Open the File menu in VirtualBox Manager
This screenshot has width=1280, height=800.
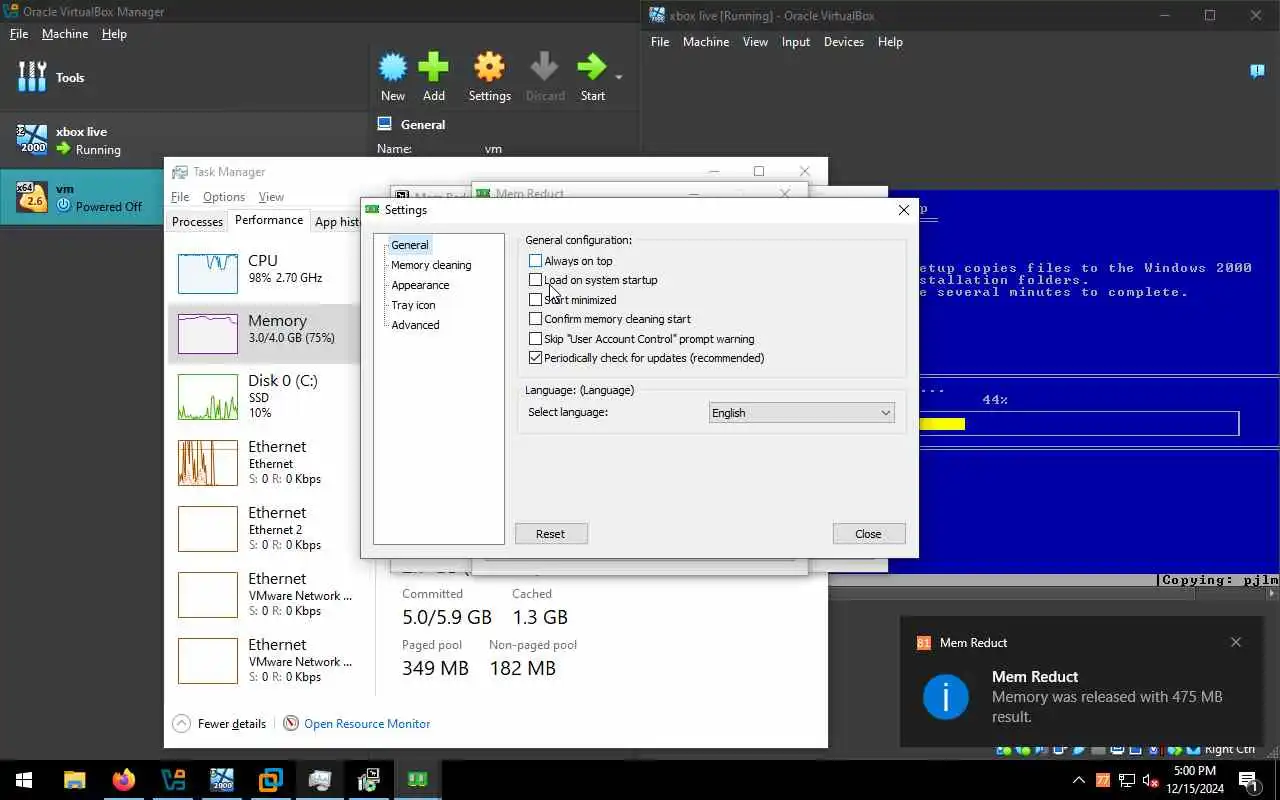[x=19, y=34]
